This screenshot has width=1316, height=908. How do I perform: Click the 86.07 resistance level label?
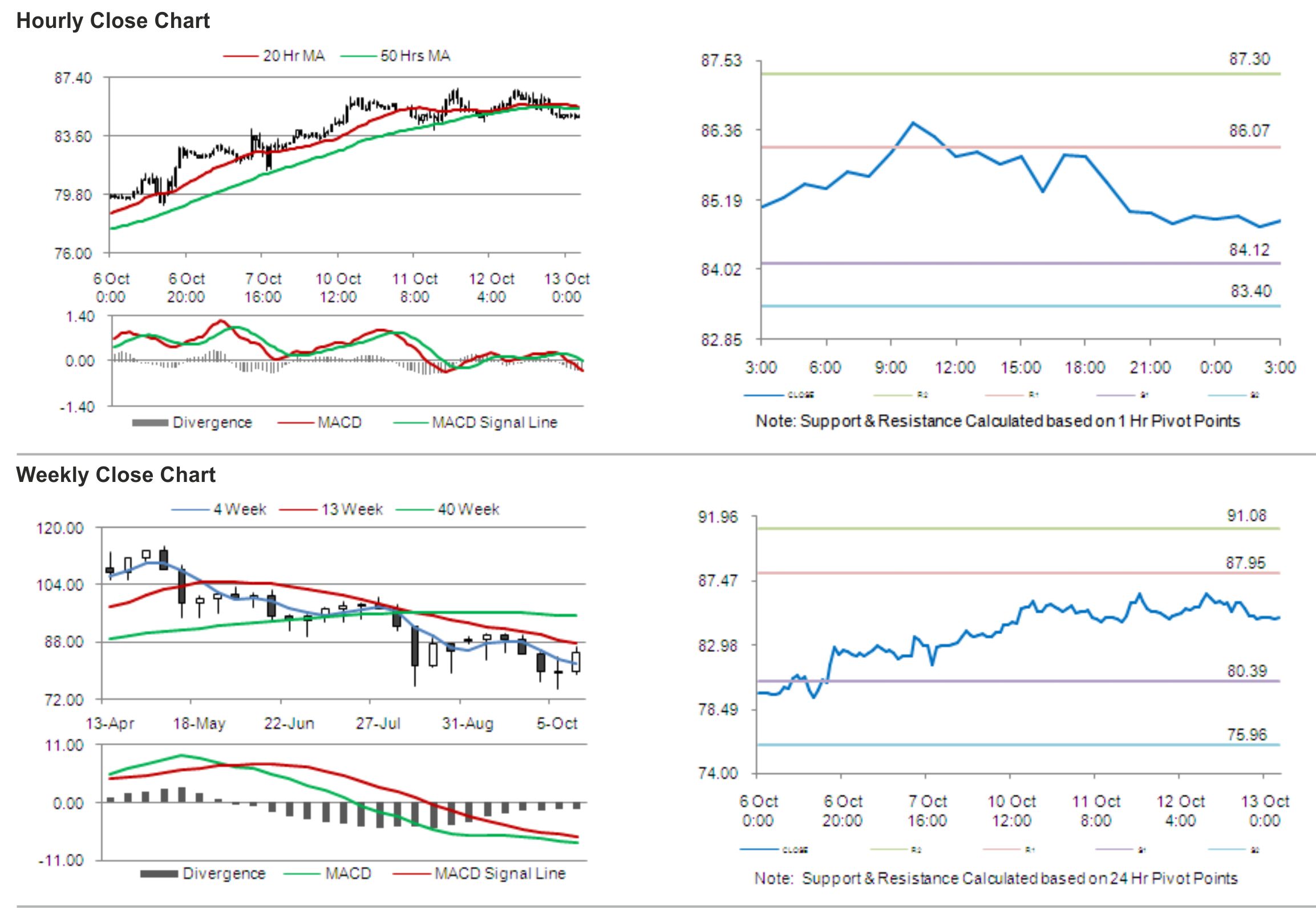1249,131
